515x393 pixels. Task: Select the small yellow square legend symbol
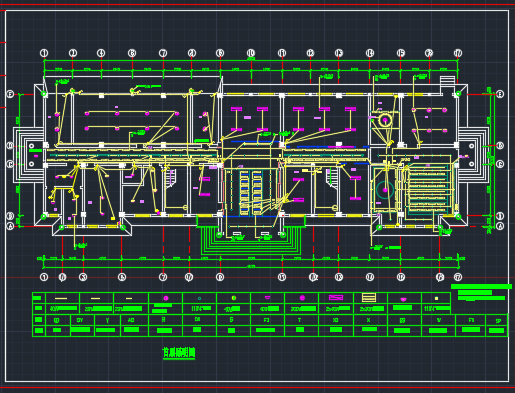pos(436,298)
